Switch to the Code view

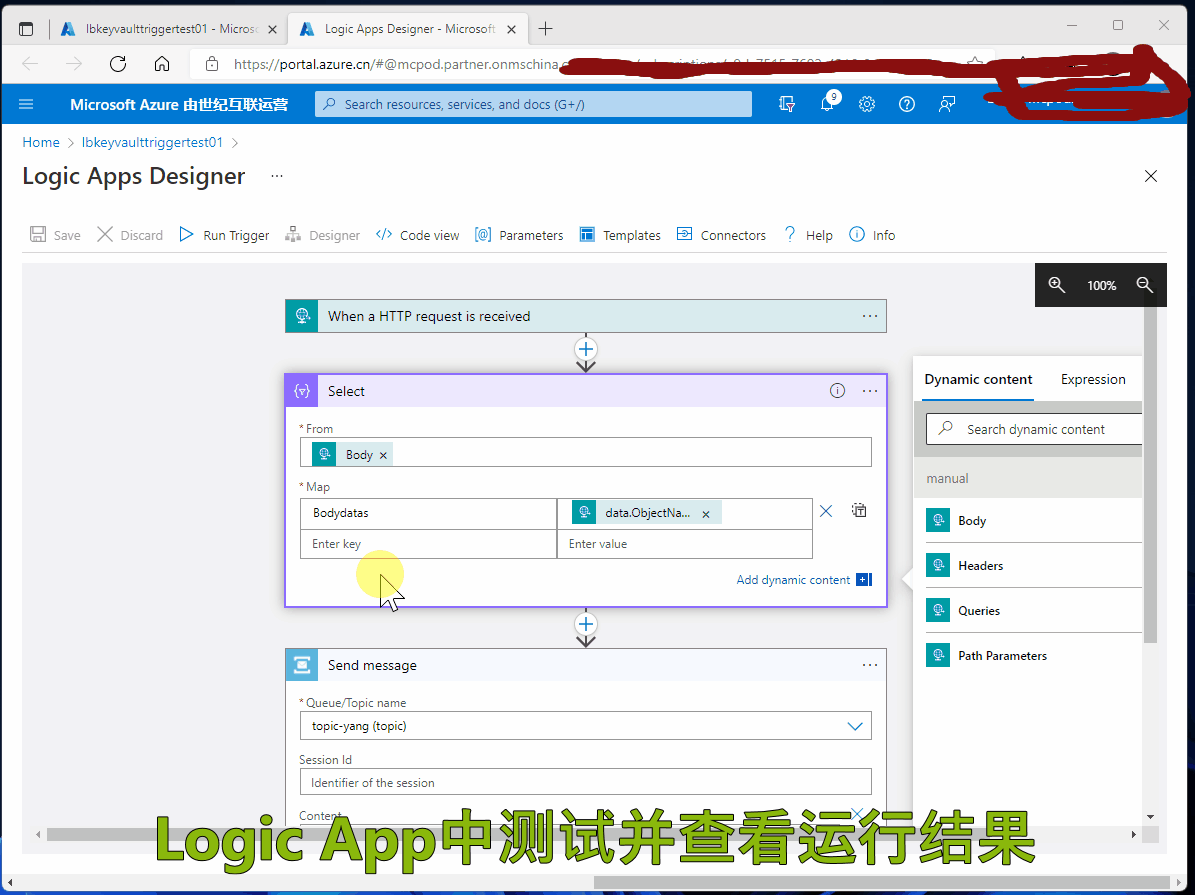coord(418,235)
